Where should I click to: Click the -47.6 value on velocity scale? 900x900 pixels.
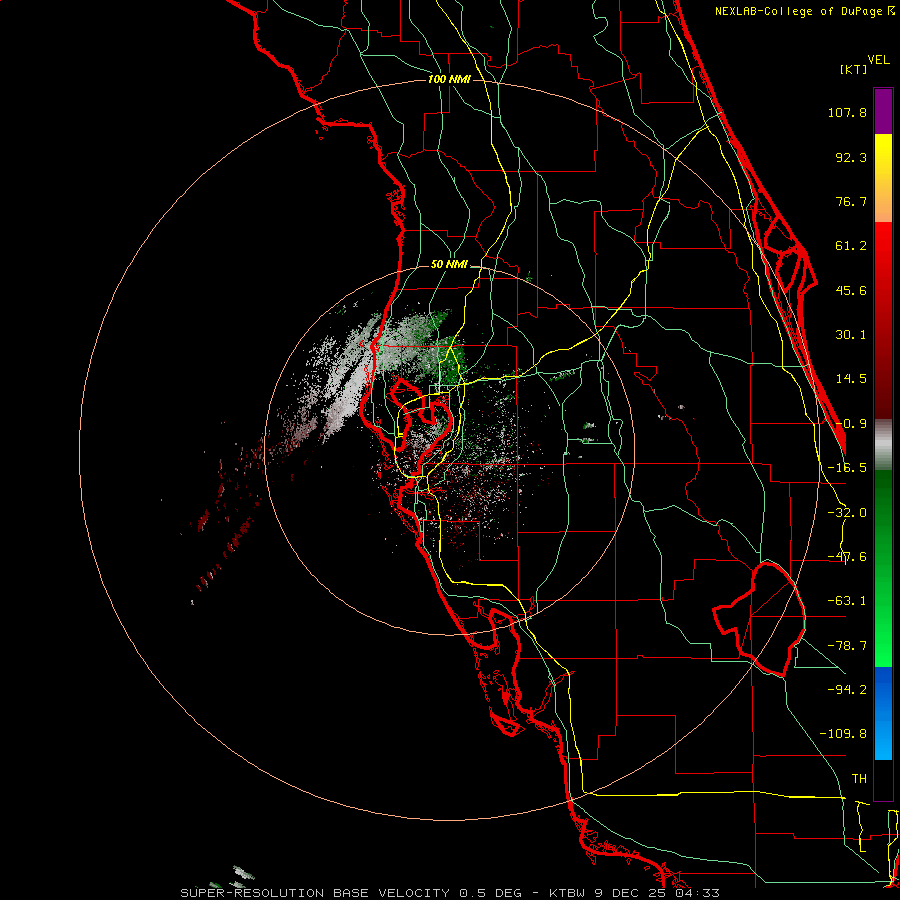[x=847, y=557]
